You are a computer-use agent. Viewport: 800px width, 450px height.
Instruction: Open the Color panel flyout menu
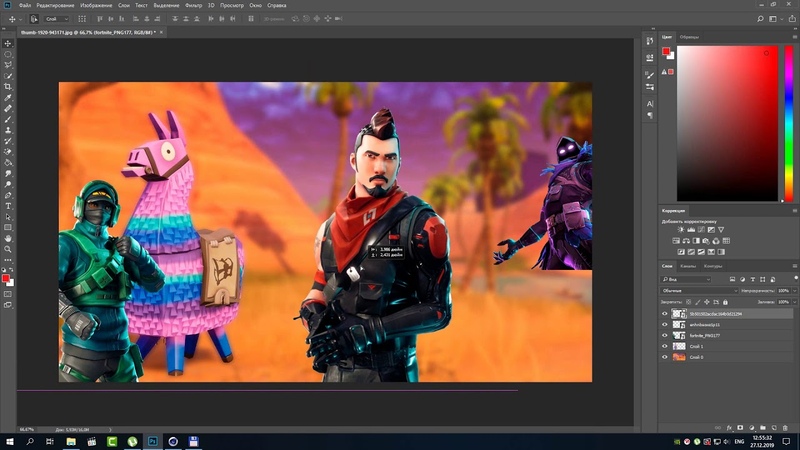(x=794, y=37)
